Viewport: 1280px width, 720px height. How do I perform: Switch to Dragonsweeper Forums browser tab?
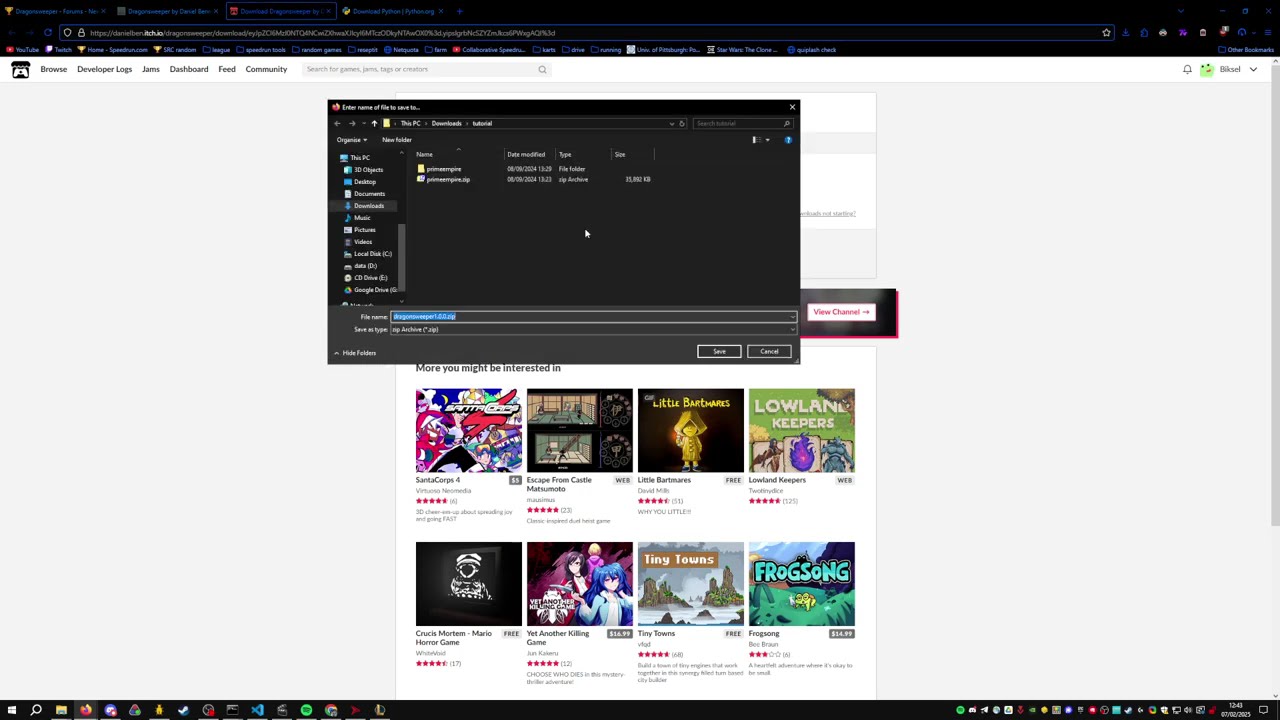click(56, 11)
